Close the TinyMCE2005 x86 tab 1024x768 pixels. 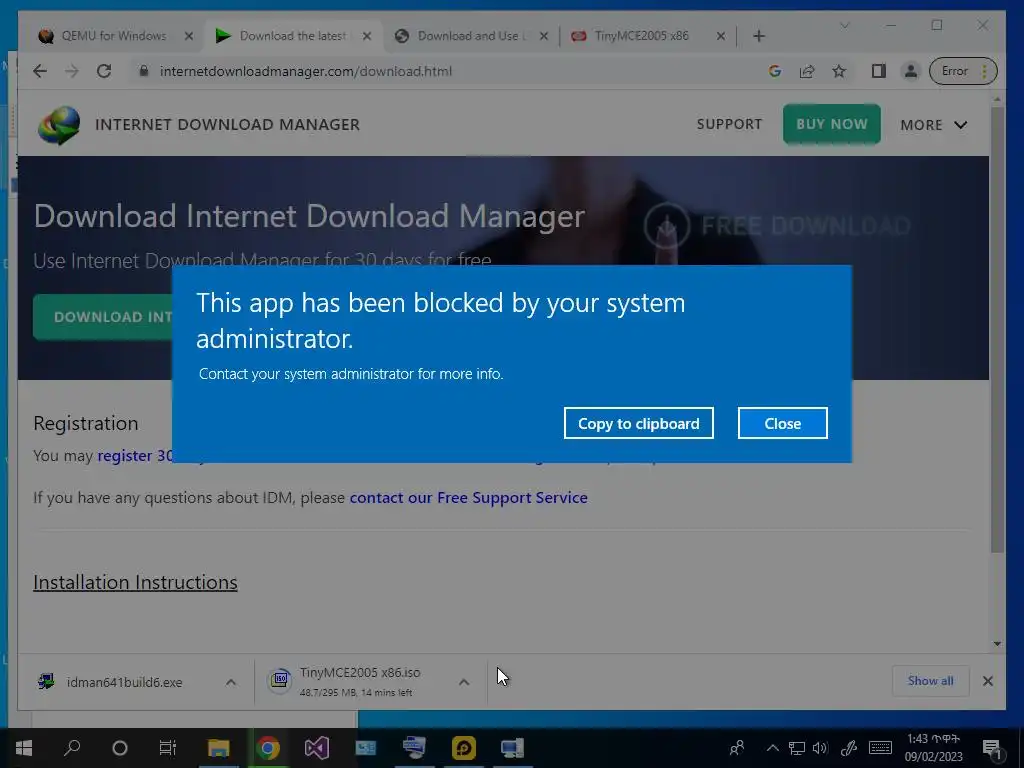point(721,36)
